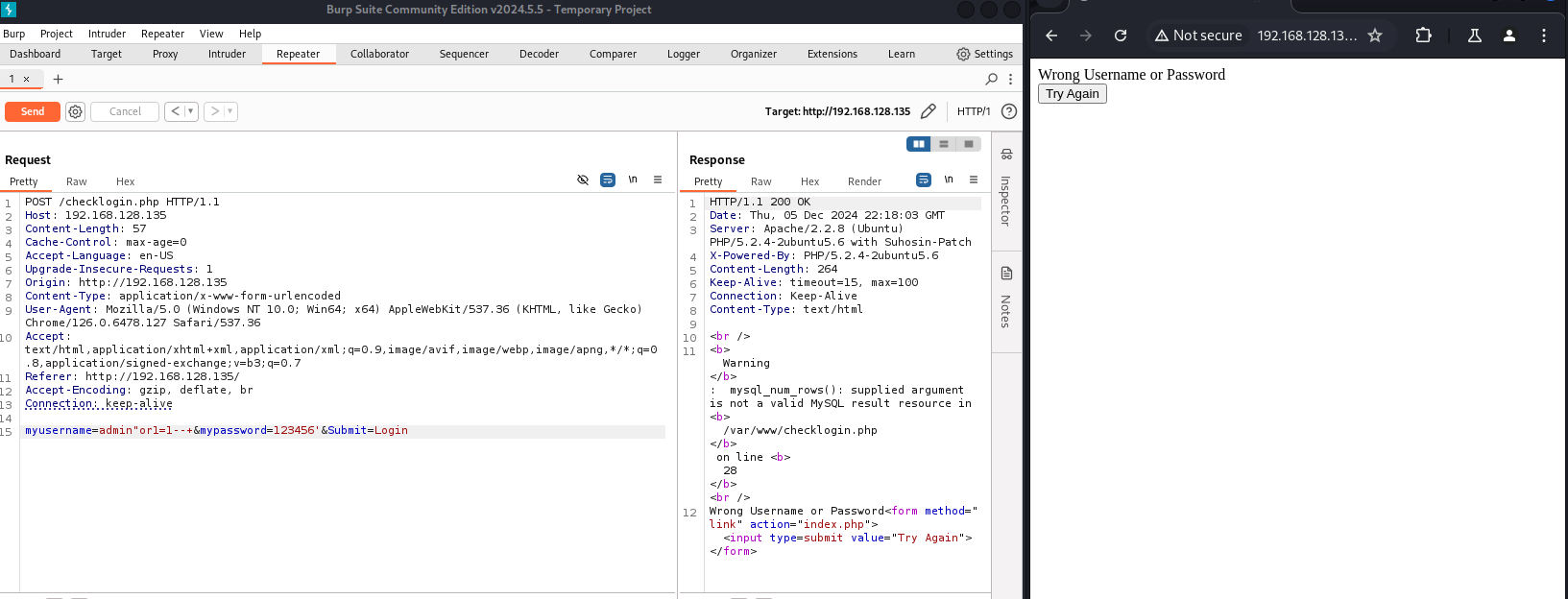Go back in the browser window

[1051, 36]
